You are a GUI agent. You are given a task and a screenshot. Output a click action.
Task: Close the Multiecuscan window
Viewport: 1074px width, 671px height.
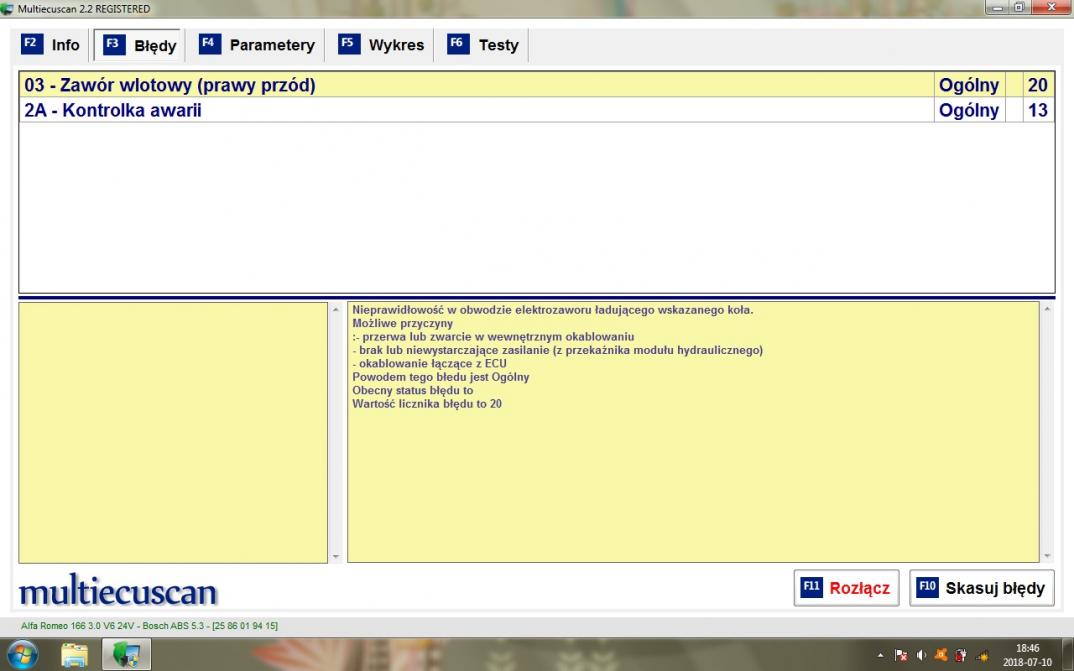click(1051, 8)
